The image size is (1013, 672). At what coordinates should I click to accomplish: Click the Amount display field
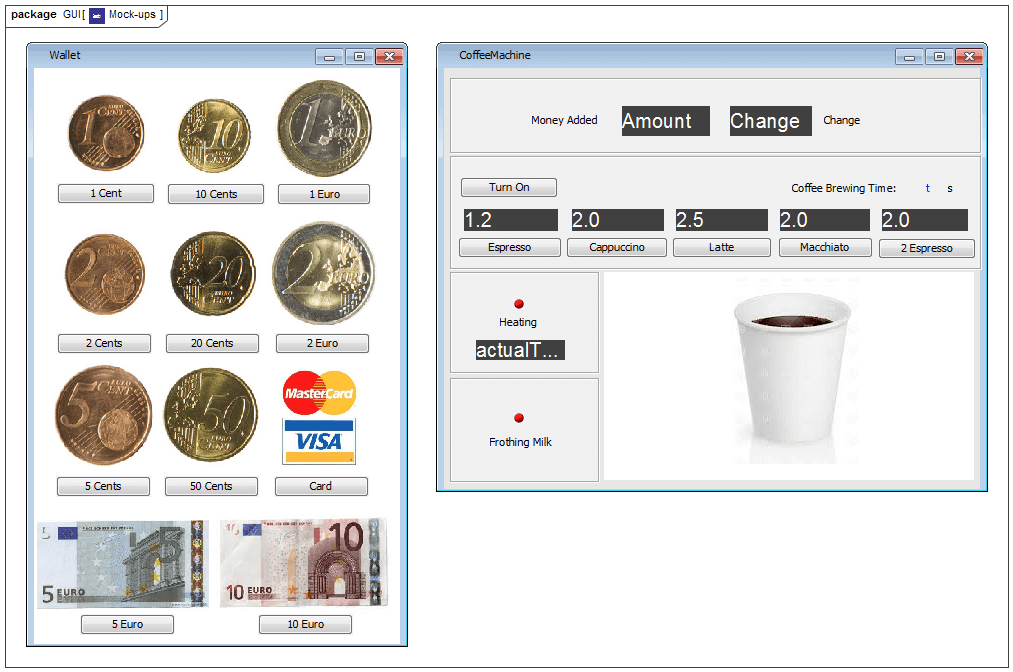[665, 121]
